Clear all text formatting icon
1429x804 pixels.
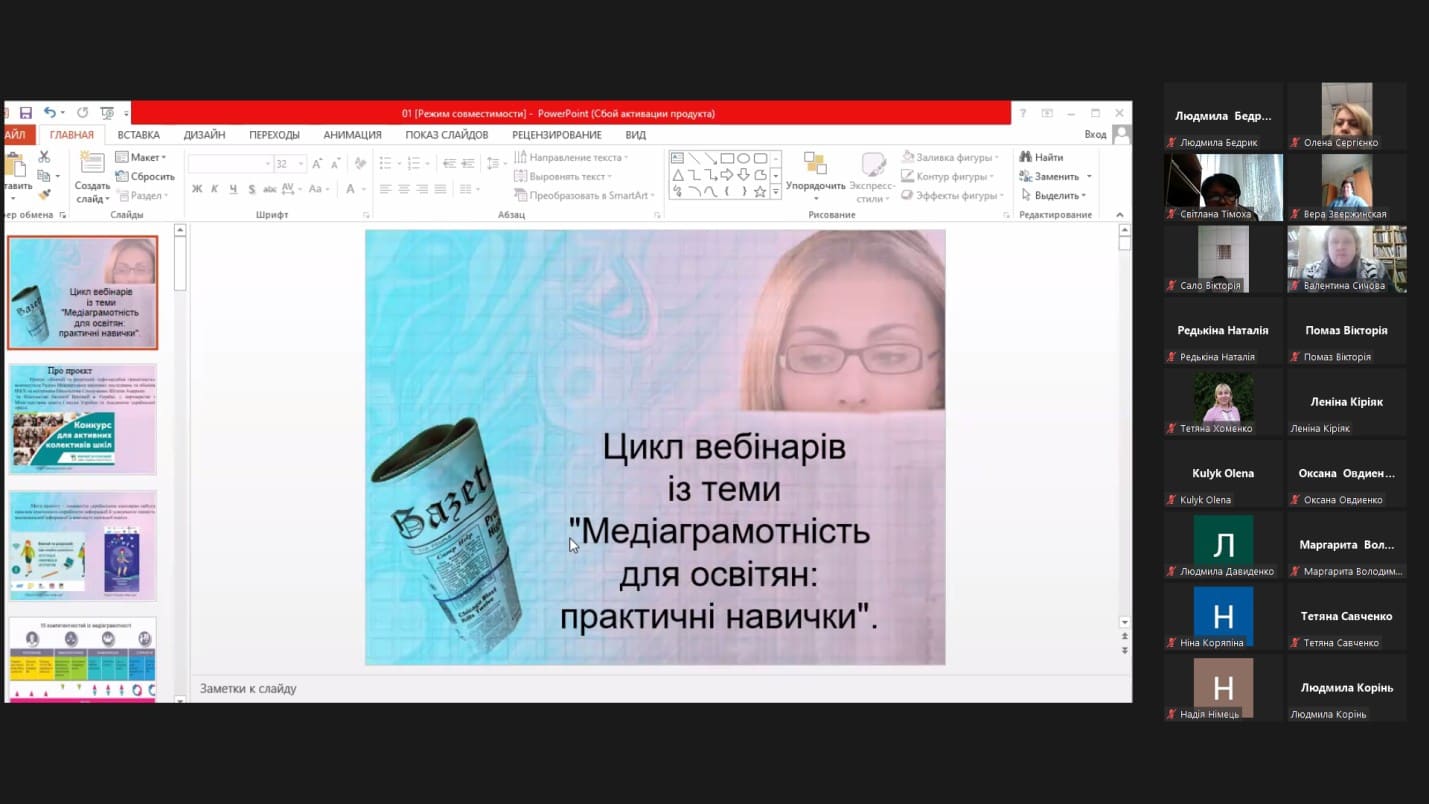(361, 163)
